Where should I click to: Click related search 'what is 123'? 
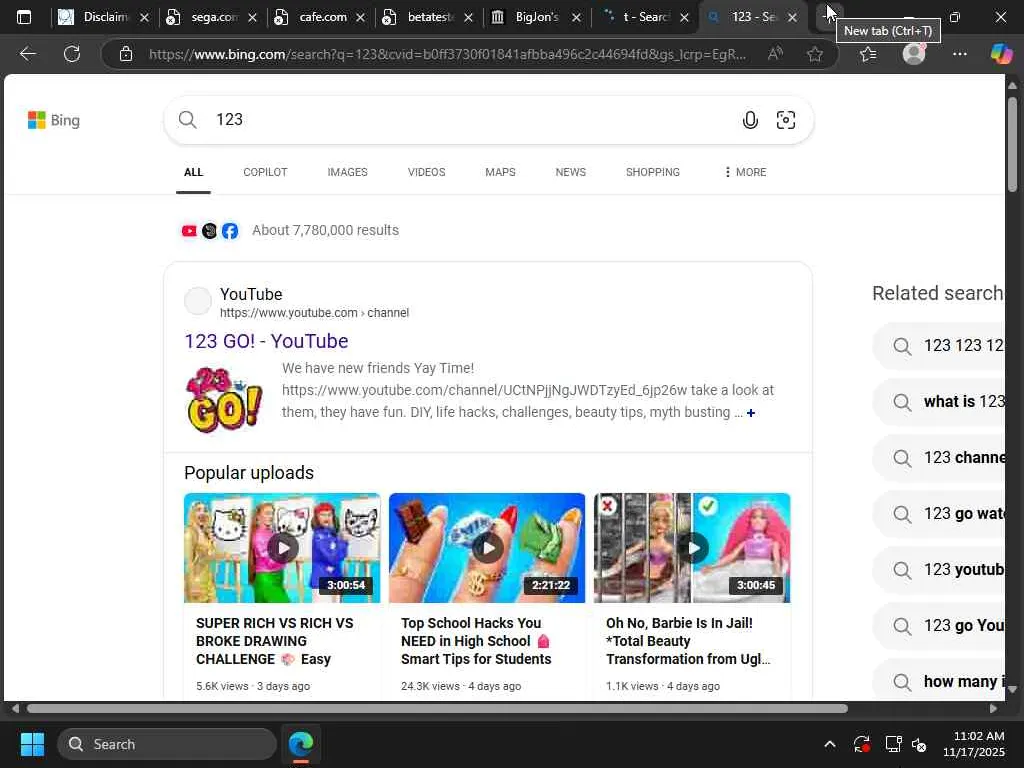pyautogui.click(x=940, y=402)
